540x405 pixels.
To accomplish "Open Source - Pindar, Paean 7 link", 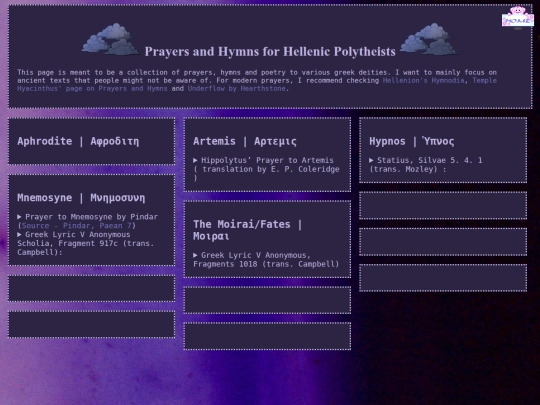I will (76, 226).
